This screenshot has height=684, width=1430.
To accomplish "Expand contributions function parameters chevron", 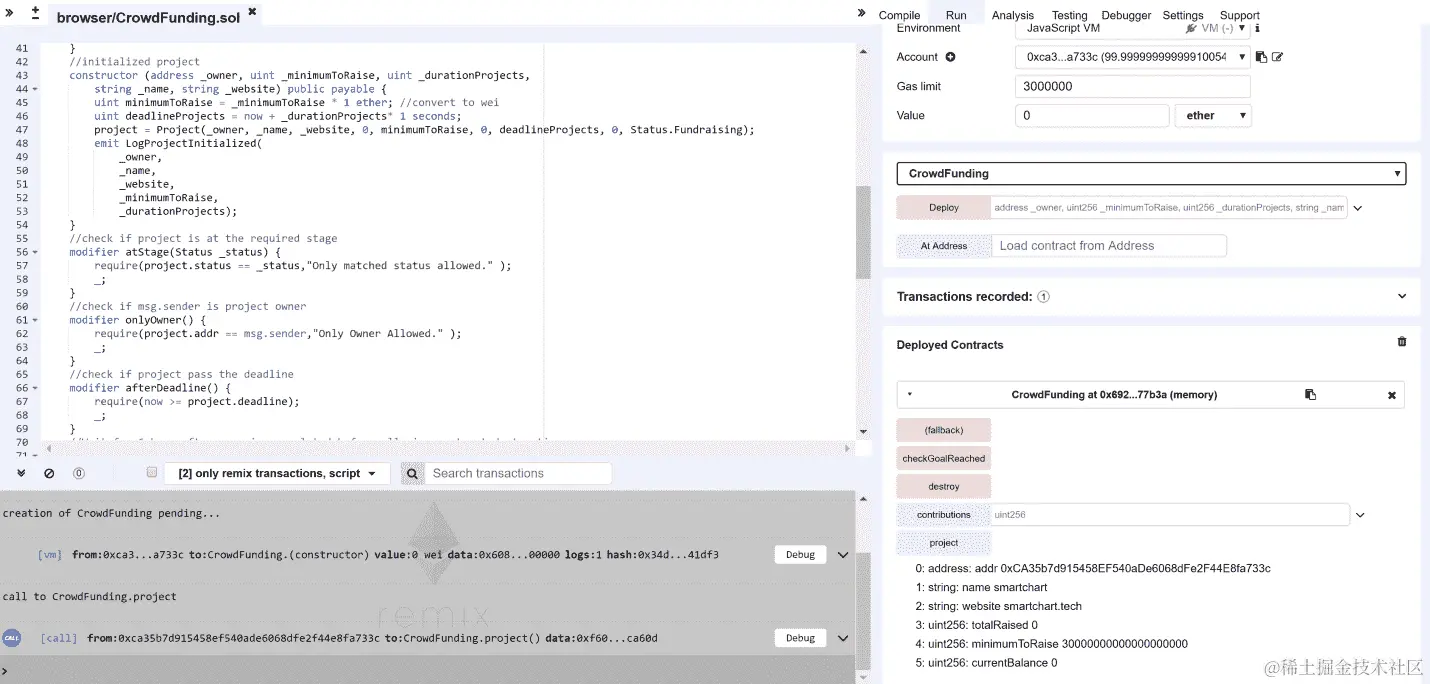I will click(x=1359, y=515).
